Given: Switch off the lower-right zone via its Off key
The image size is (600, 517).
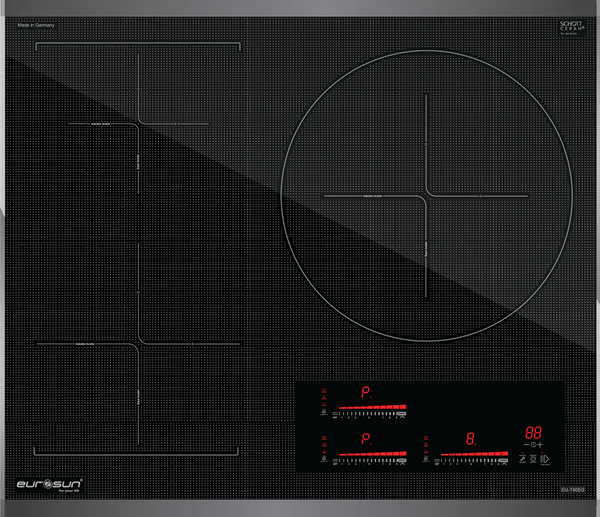Looking at the screenshot, I should tap(437, 462).
